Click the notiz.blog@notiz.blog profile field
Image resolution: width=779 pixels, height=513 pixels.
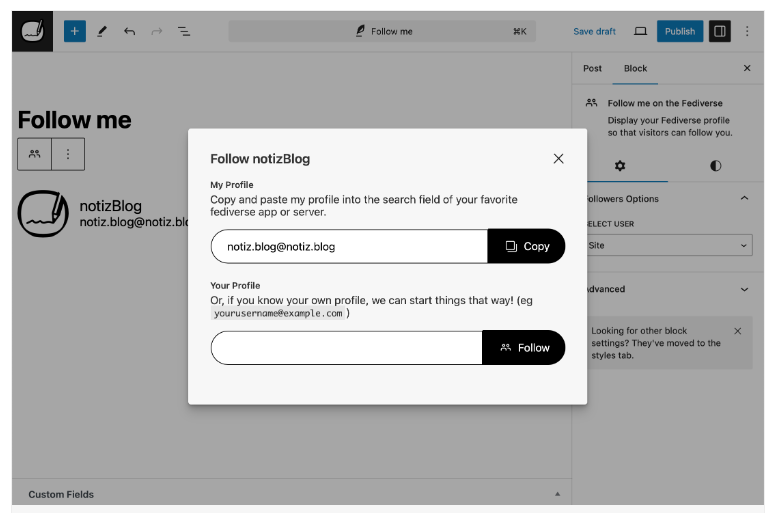(349, 246)
